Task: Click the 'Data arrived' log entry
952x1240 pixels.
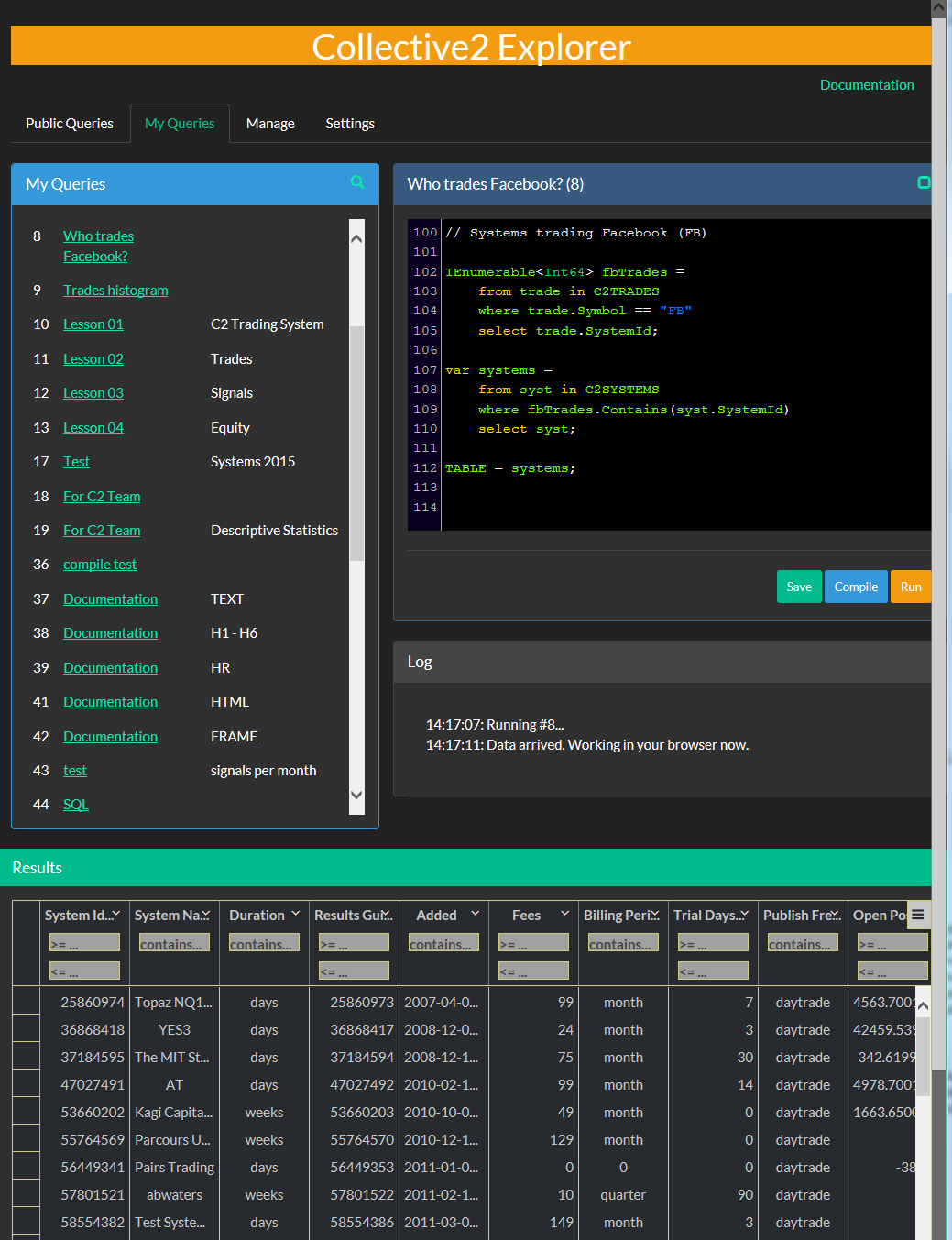Action: point(587,745)
